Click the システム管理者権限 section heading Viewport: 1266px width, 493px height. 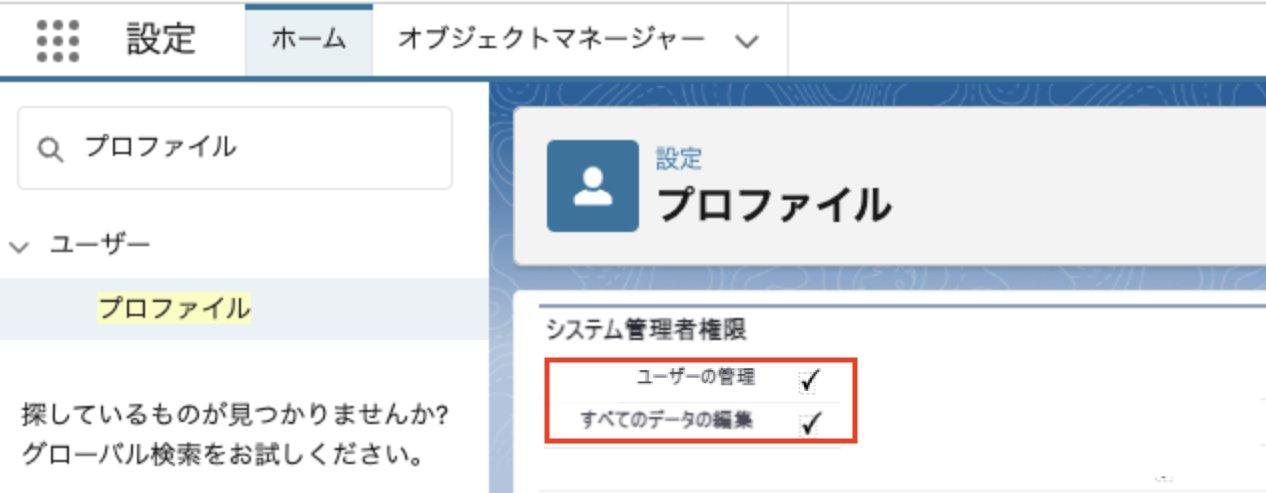click(647, 329)
